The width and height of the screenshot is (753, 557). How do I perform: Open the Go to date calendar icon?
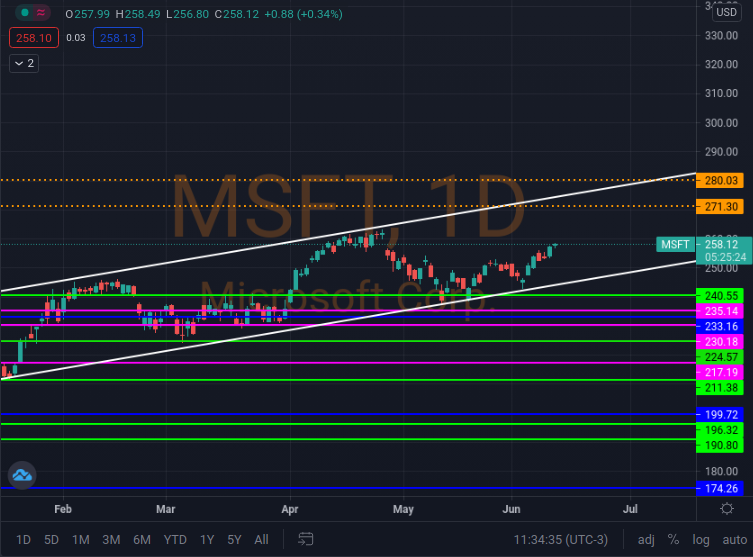(x=305, y=539)
